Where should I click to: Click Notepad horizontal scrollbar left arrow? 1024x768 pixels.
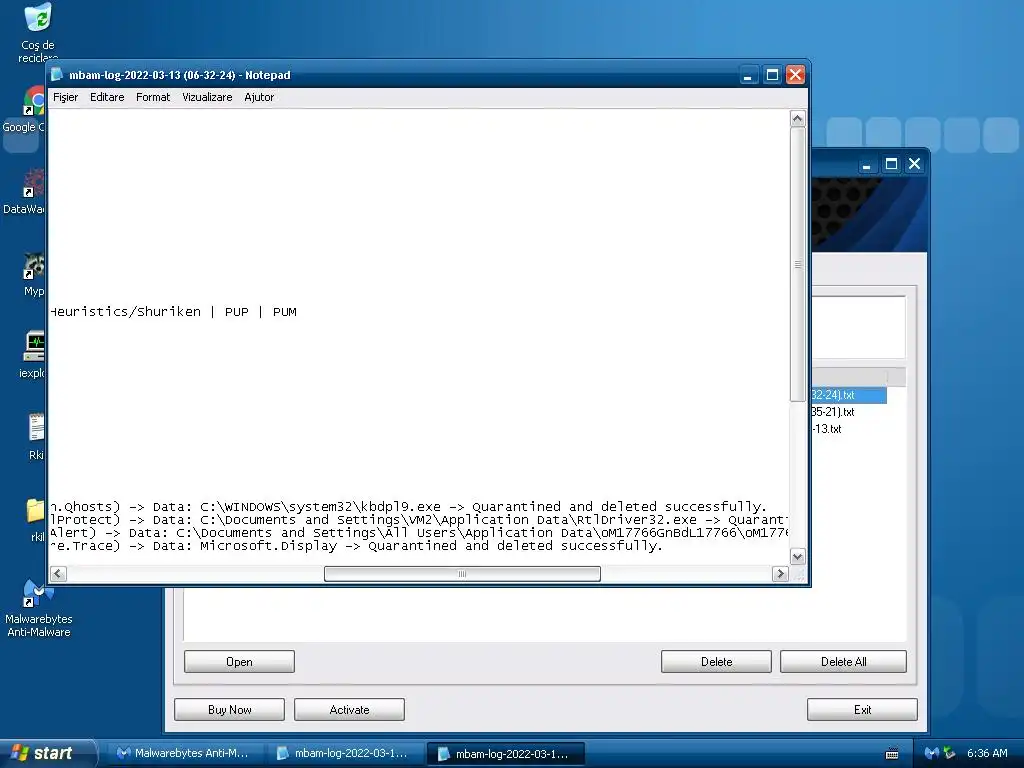(x=58, y=573)
